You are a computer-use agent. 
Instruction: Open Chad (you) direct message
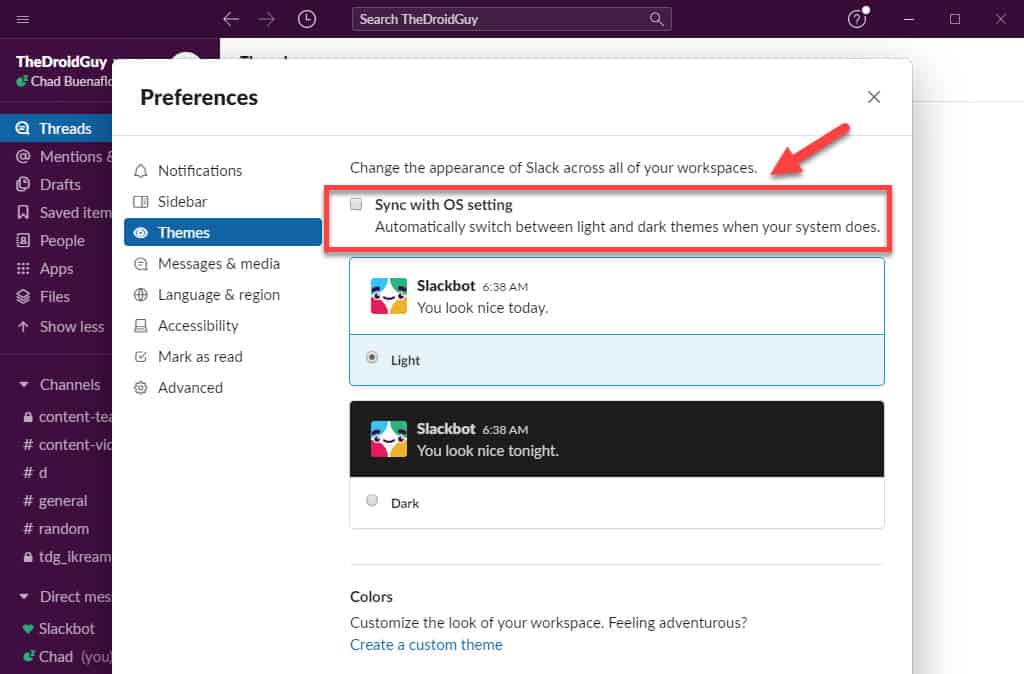(56, 657)
